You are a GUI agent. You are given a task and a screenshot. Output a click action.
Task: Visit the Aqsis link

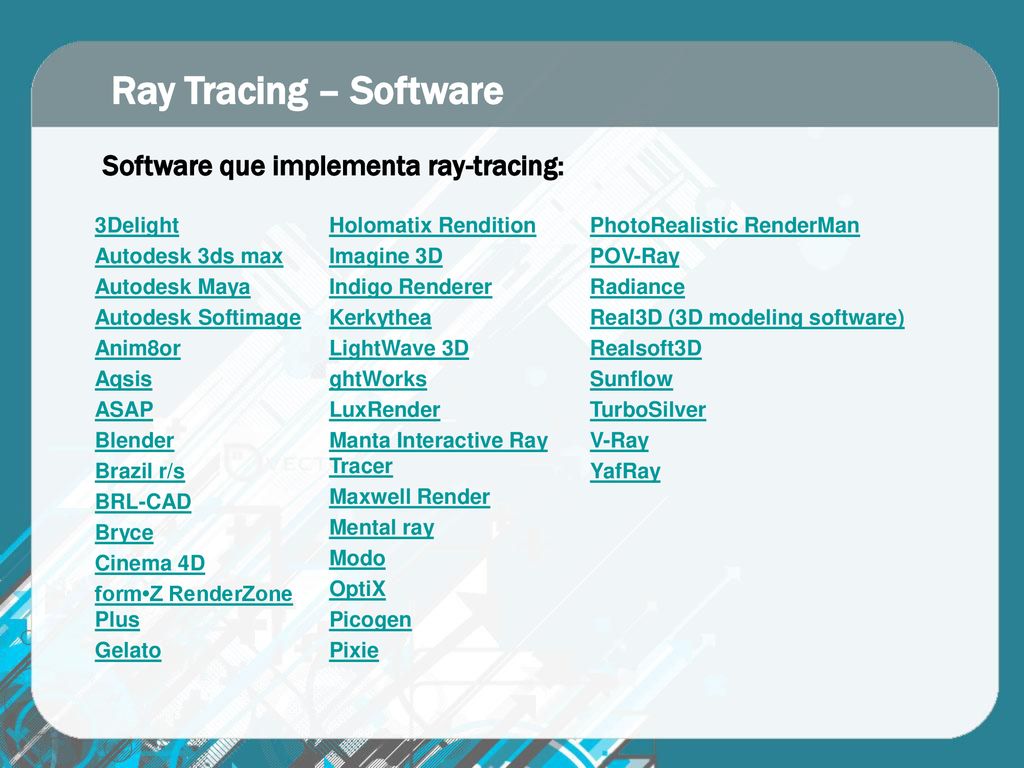[123, 379]
